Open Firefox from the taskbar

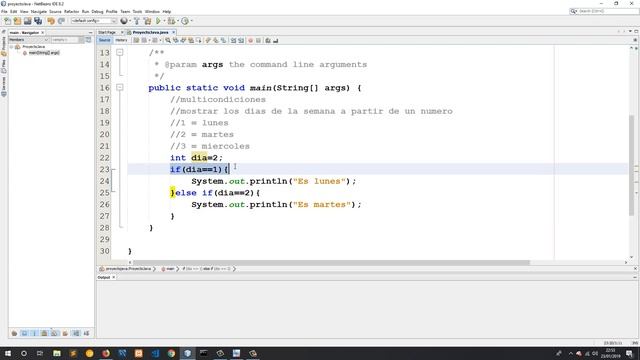point(106,353)
